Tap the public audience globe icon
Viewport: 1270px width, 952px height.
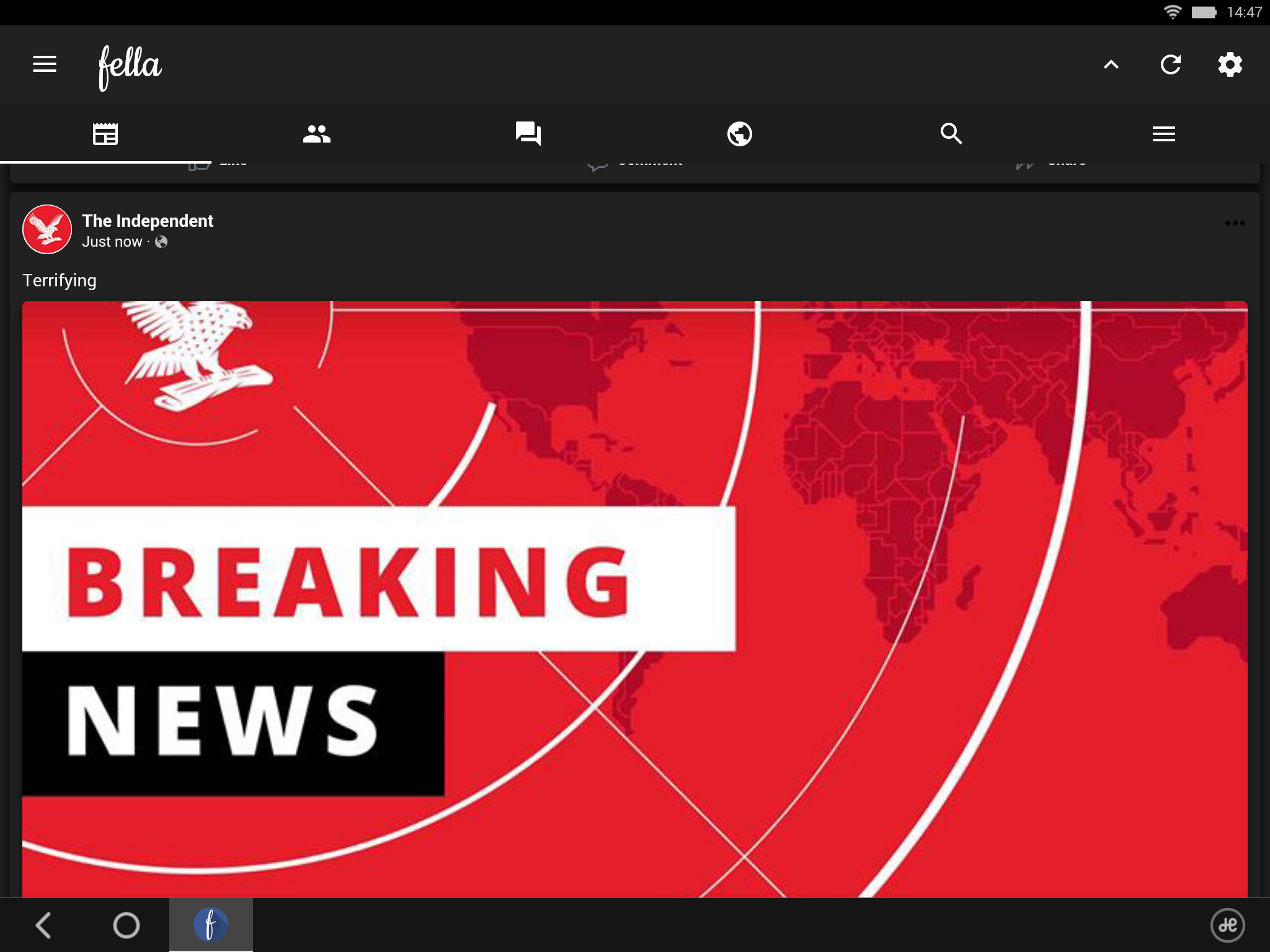click(x=161, y=242)
